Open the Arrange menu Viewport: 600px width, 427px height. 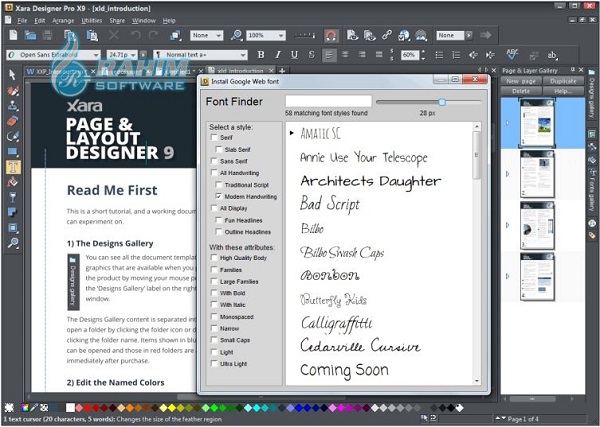click(63, 21)
